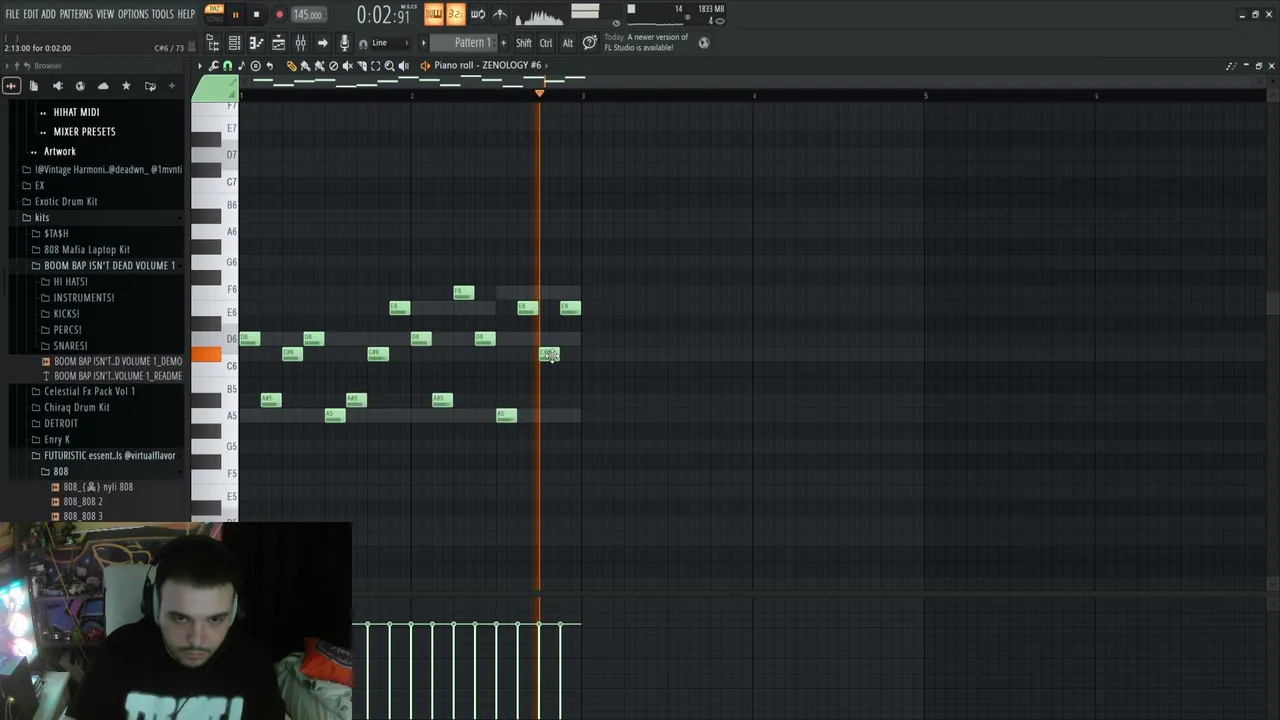Screen dimensions: 1280x720
Task: Stop playback with the stop button
Action: [256, 15]
